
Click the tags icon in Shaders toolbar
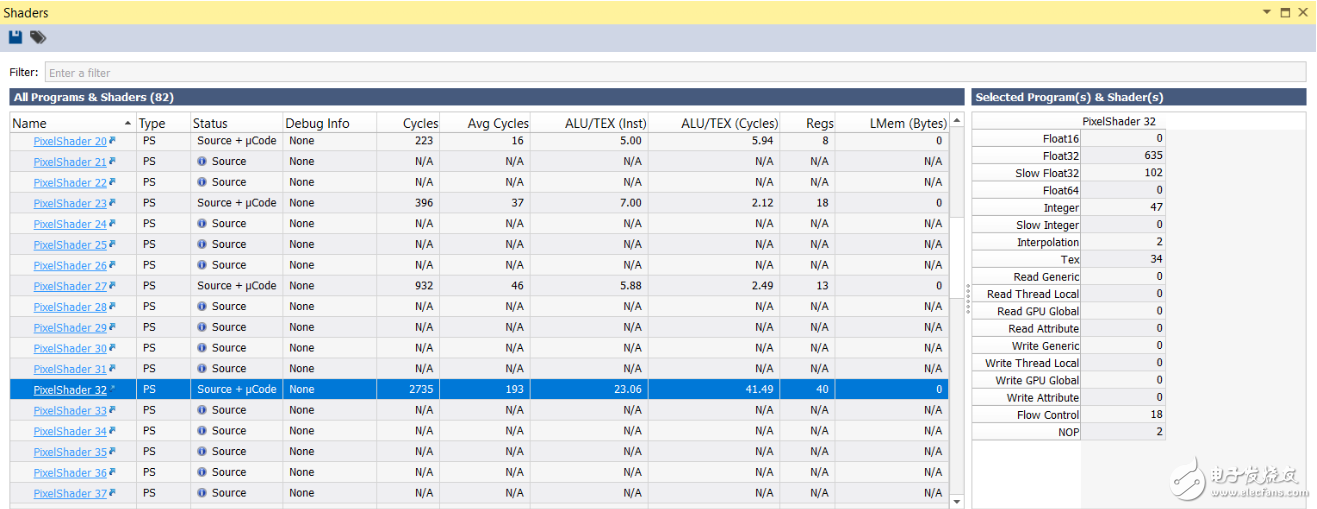pos(38,37)
